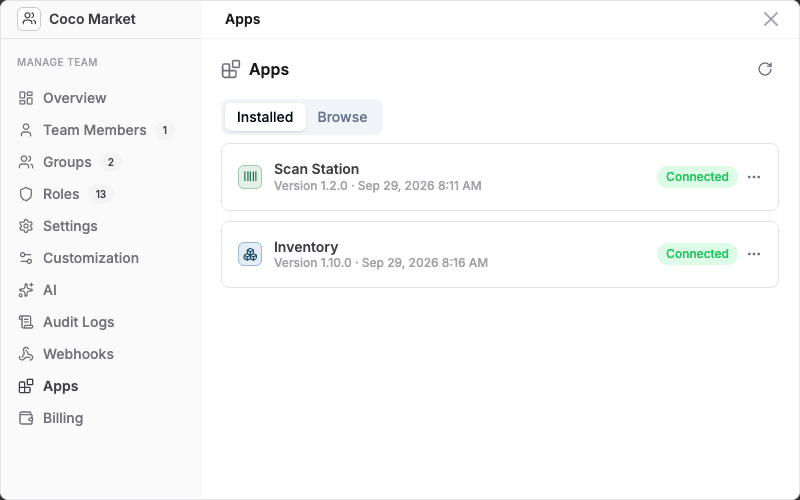Click the Settings gear icon

pyautogui.click(x=26, y=226)
